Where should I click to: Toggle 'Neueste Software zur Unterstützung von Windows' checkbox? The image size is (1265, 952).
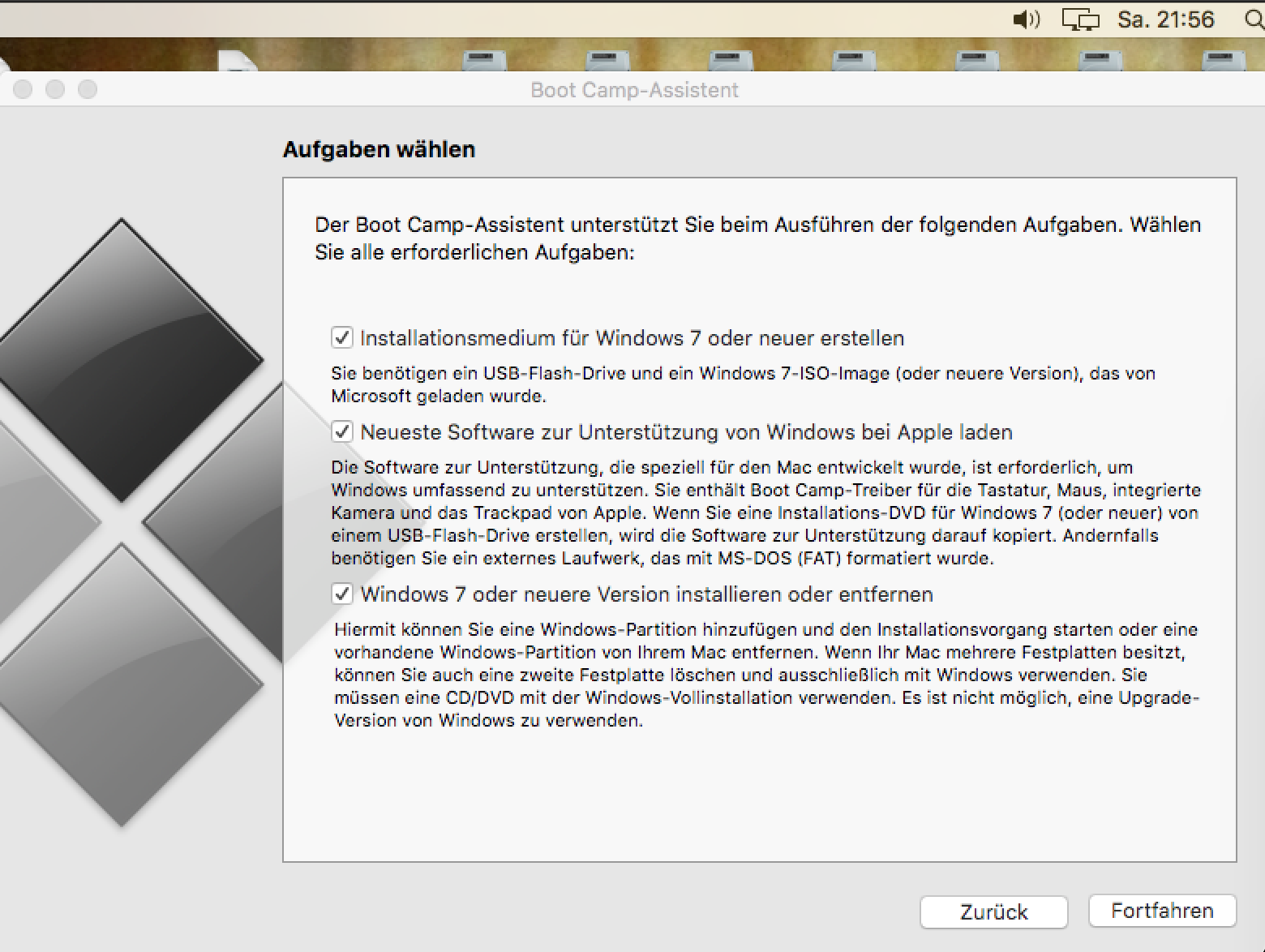point(342,431)
